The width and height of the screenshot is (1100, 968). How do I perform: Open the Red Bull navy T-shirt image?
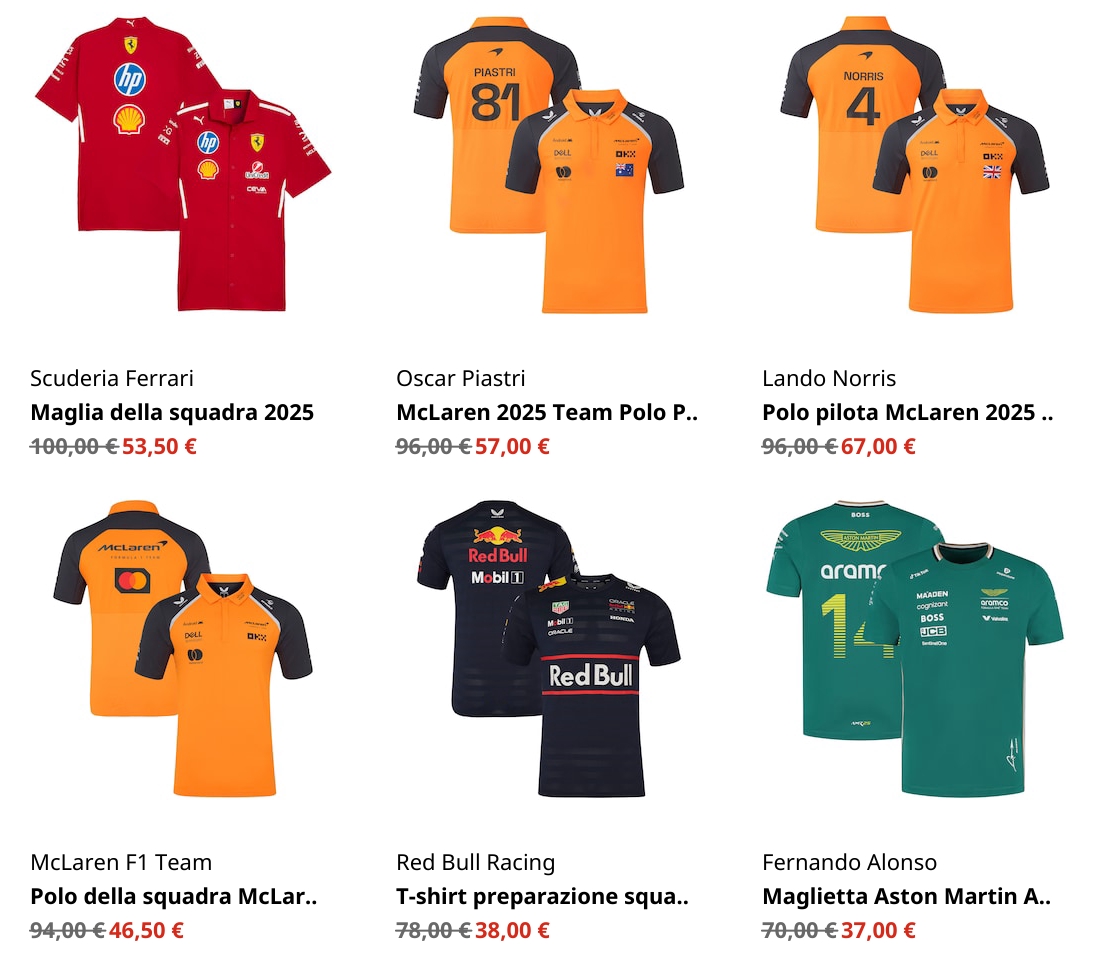click(x=549, y=648)
